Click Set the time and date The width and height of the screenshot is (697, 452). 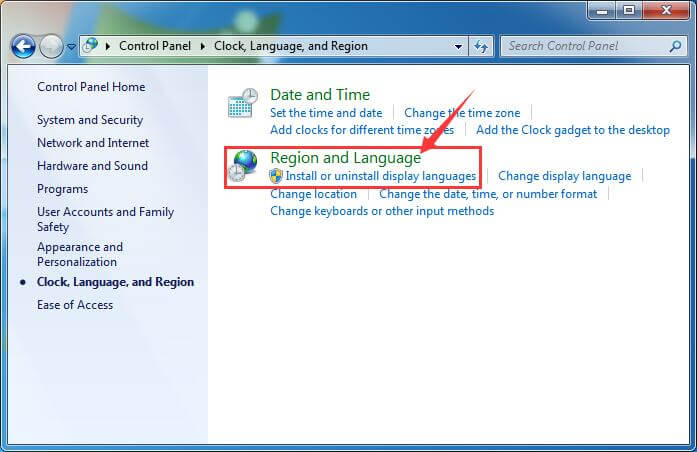click(x=326, y=113)
